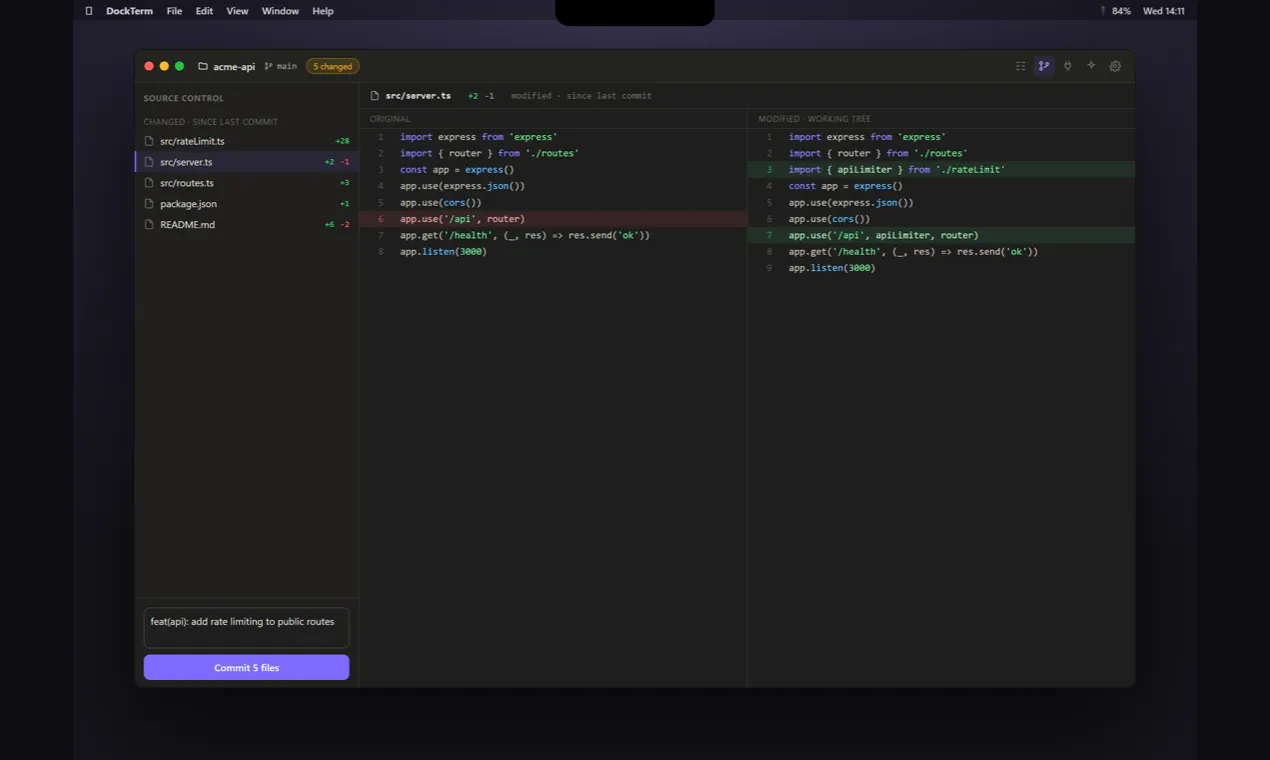Click the file icon for src/server.ts in sidebar
This screenshot has width=1270, height=760.
pos(149,162)
